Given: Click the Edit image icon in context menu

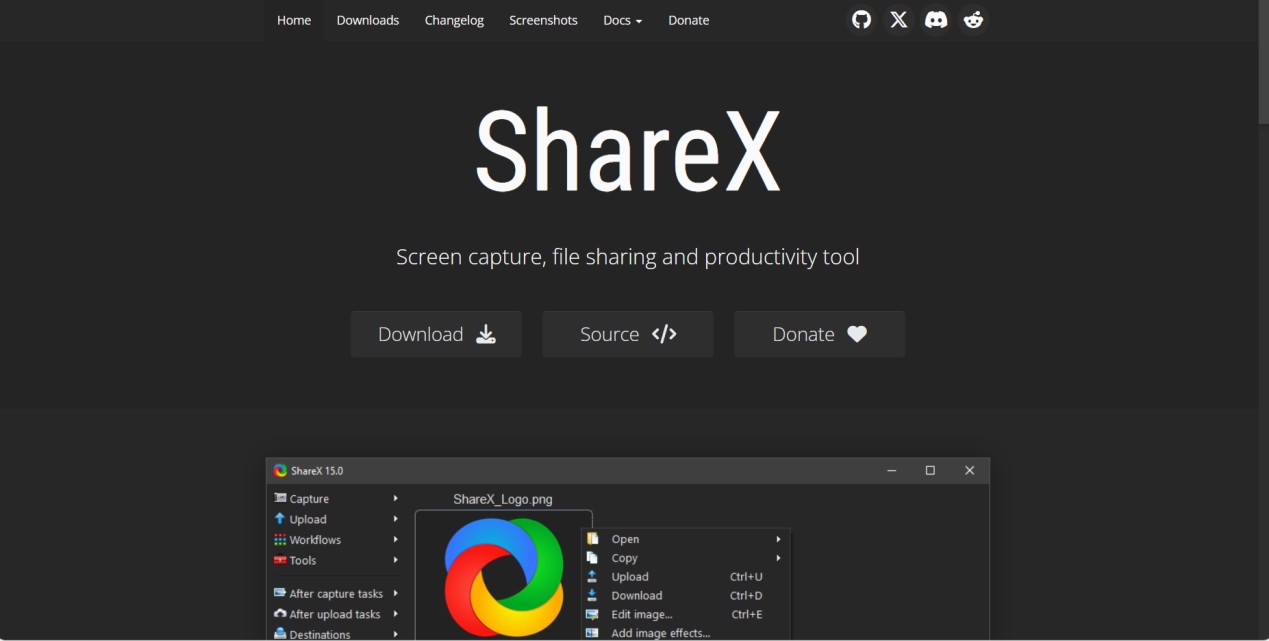Looking at the screenshot, I should coord(592,614).
